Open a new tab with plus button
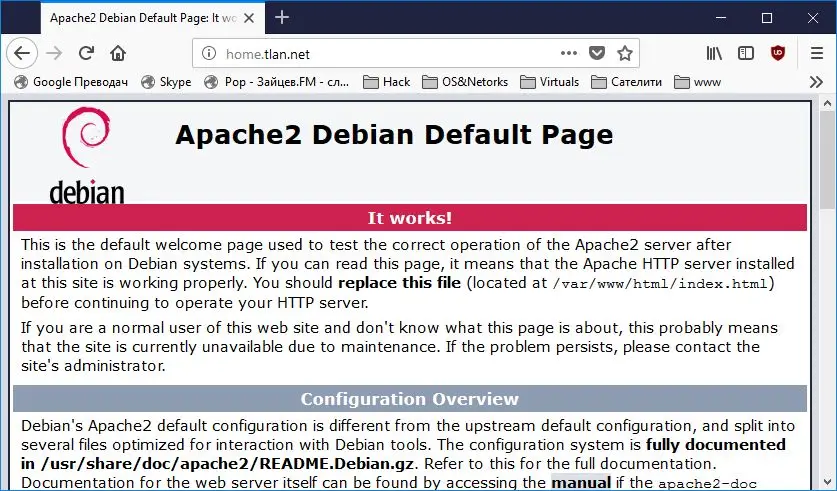Image resolution: width=837 pixels, height=491 pixels. point(282,18)
